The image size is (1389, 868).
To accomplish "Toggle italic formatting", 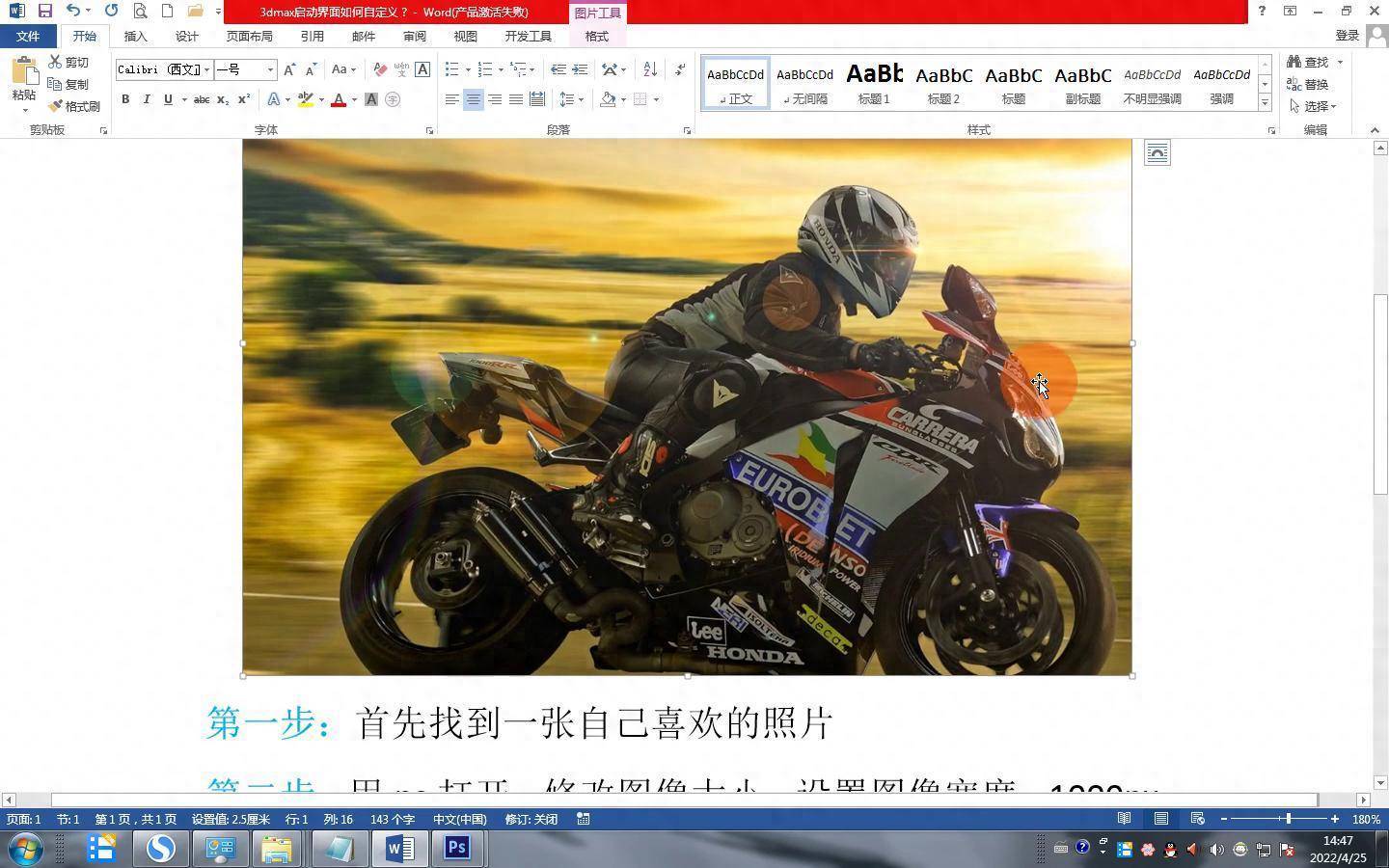I will pyautogui.click(x=147, y=99).
